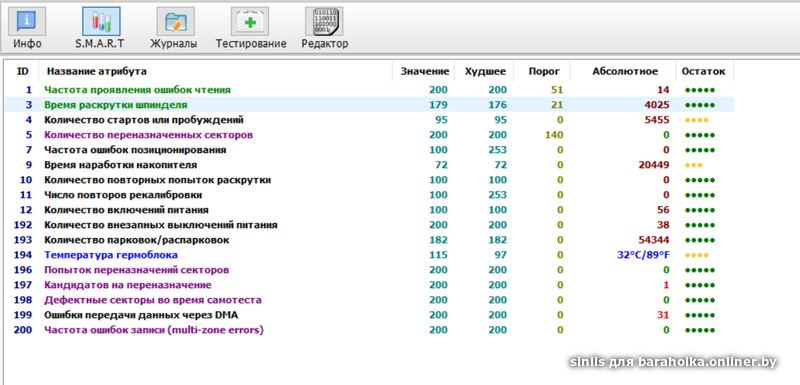Viewport: 800px width, 385px height.
Task: Select row Количество включений питания
Action: pos(370,210)
